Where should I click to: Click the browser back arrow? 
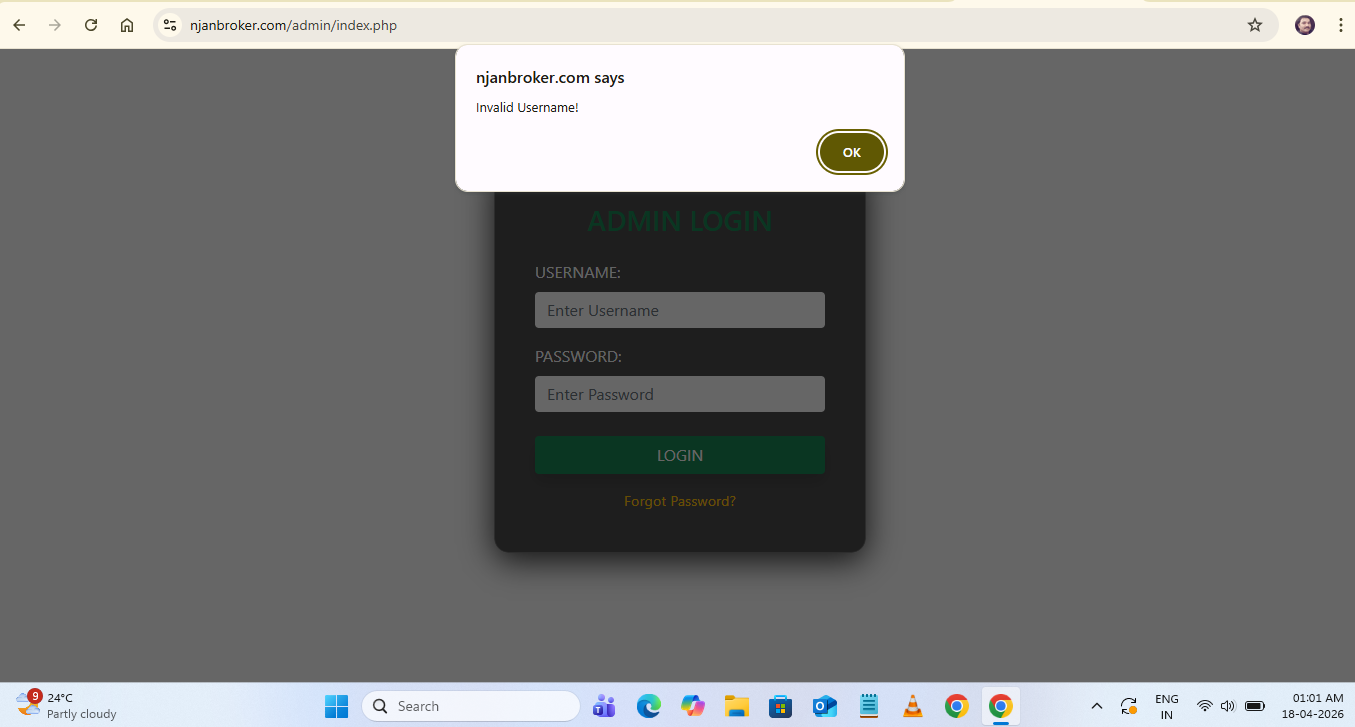click(x=19, y=25)
